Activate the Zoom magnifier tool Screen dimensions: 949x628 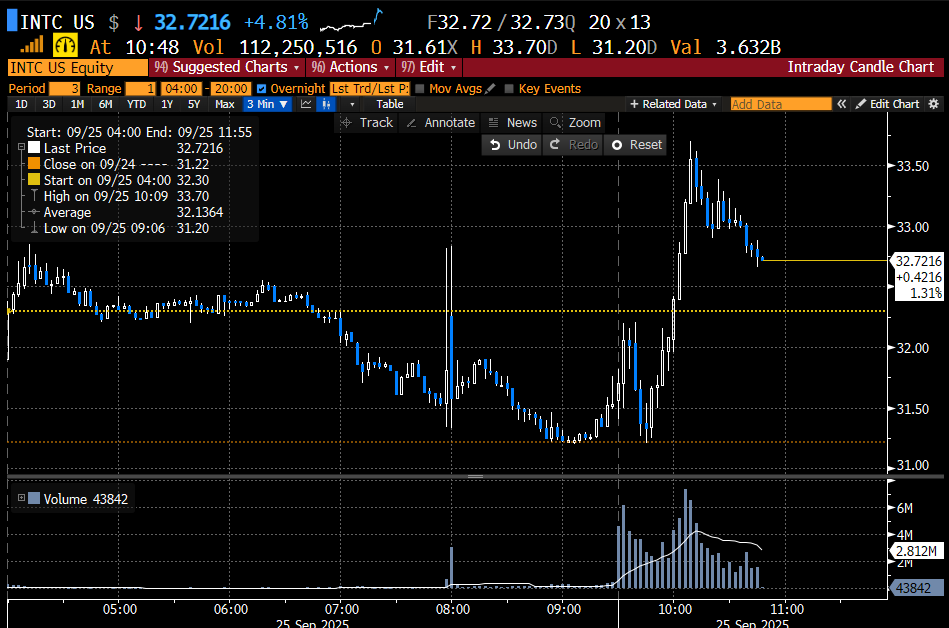point(575,123)
